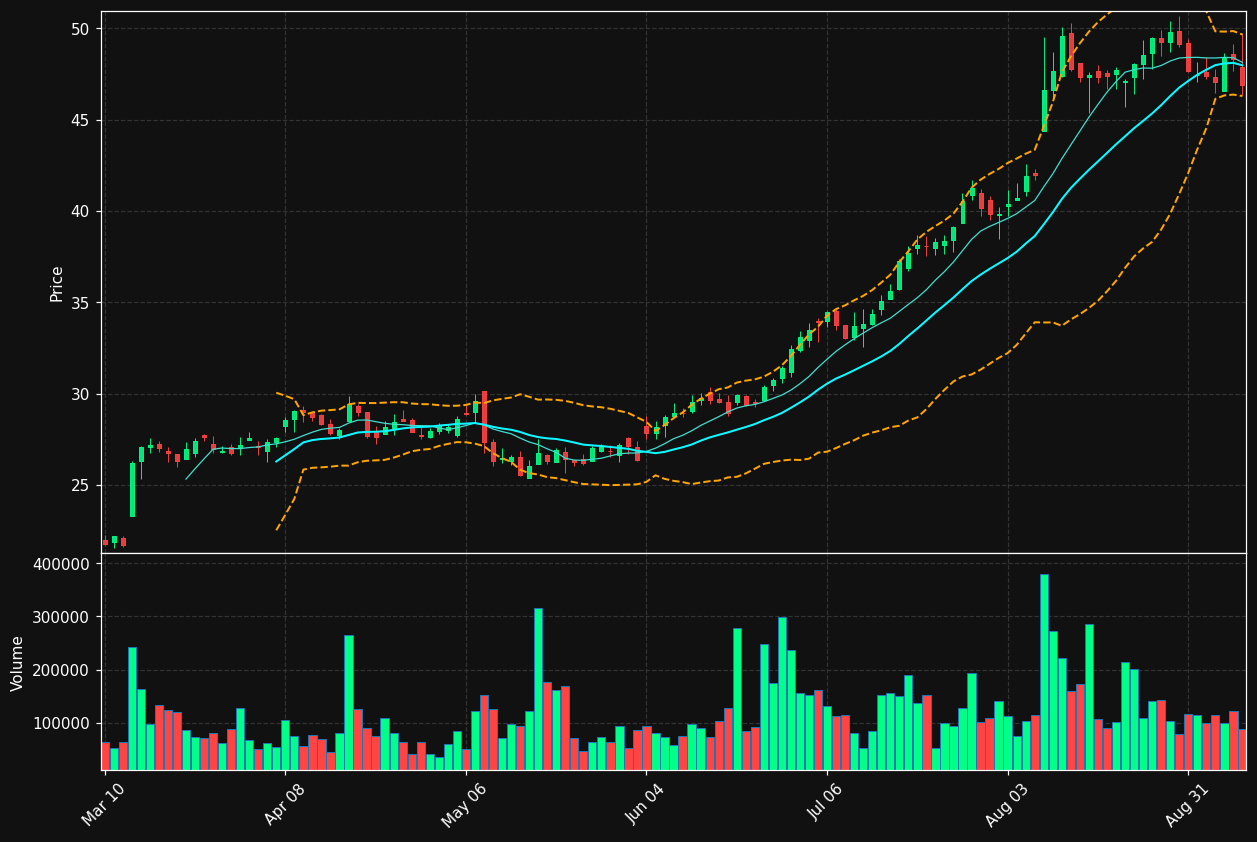The image size is (1257, 842).
Task: Pick the "May 06" date label
Action: pyautogui.click(x=465, y=804)
